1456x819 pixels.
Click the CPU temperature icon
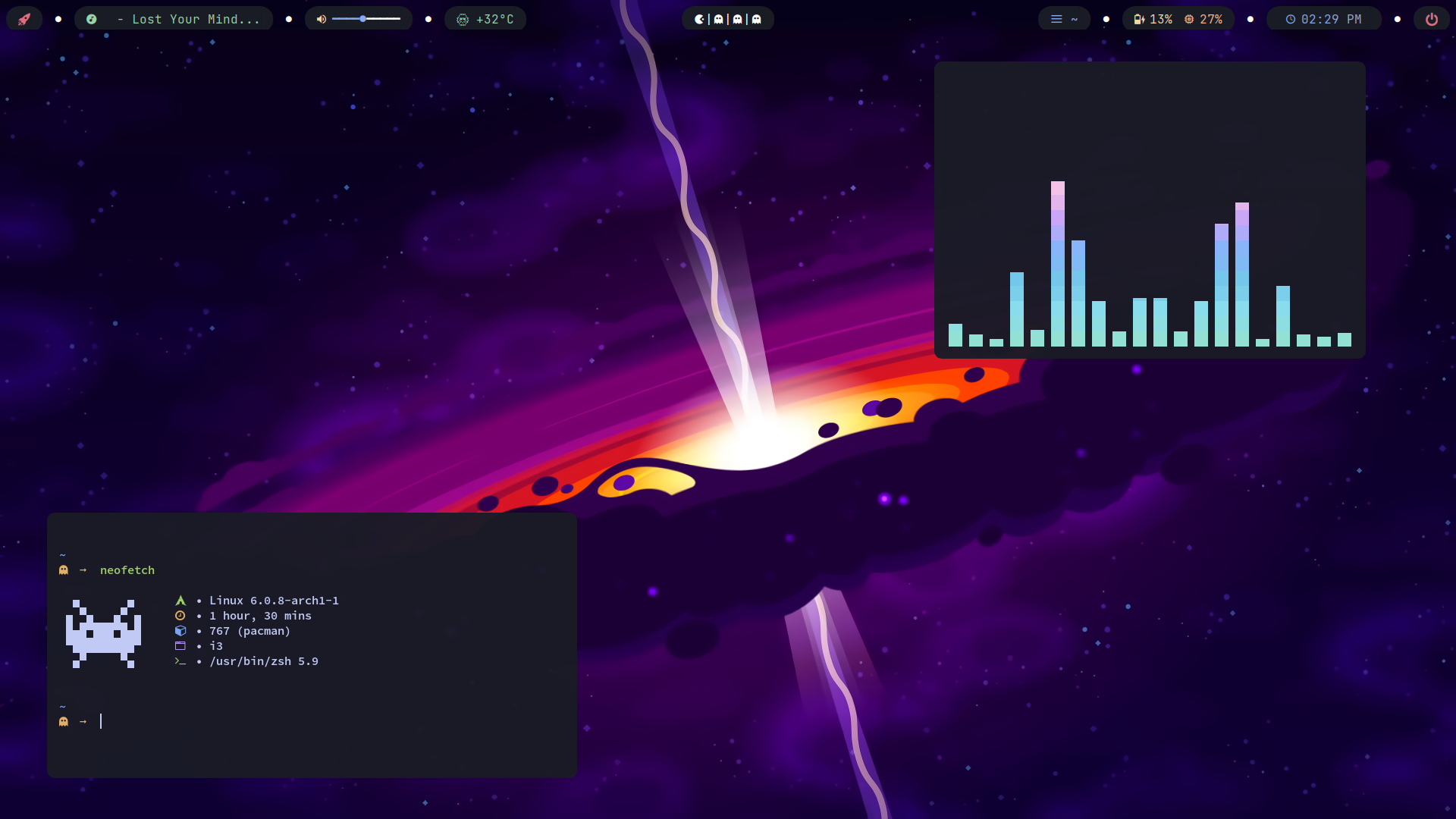[x=463, y=20]
